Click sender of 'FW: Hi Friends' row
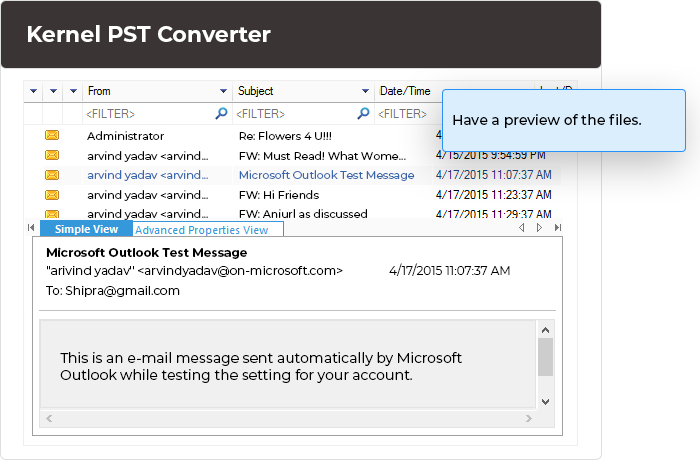This screenshot has height=460, width=700. point(147,195)
